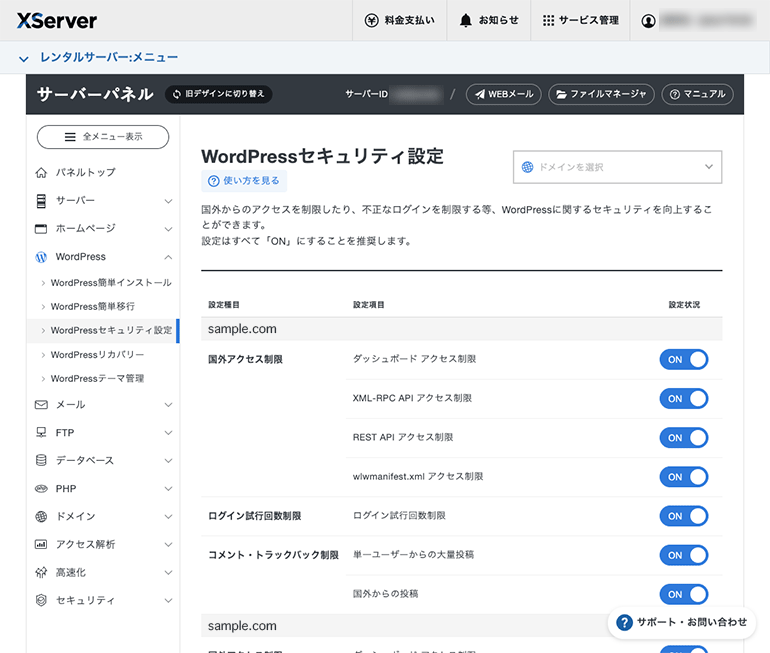
Task: Open the yen payment icon
Action: [x=372, y=20]
